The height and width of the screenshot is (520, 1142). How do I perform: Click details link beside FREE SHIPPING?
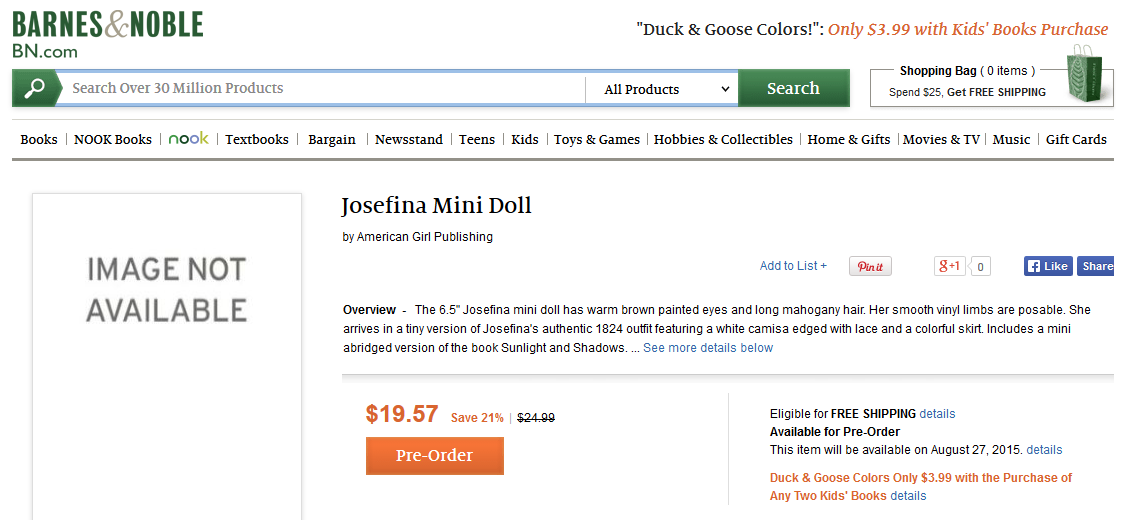click(x=937, y=414)
